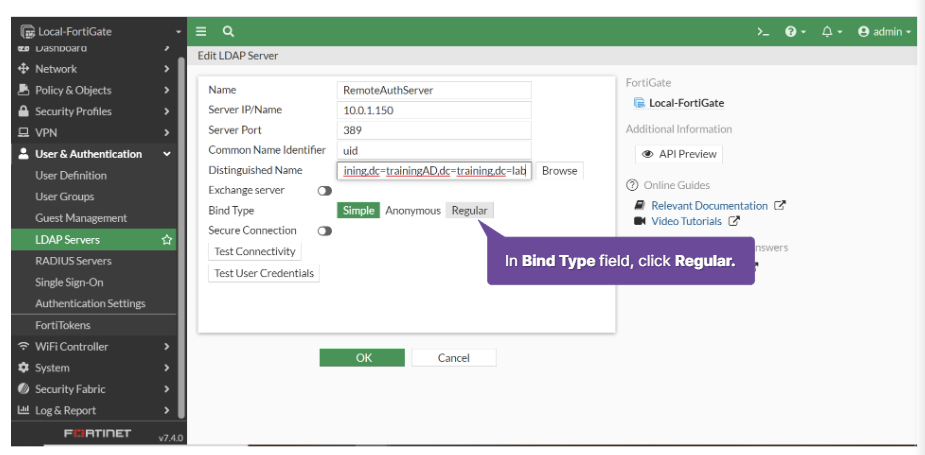Toggle the Exchange server switch
Screen dimensions: 925x455
pos(324,191)
